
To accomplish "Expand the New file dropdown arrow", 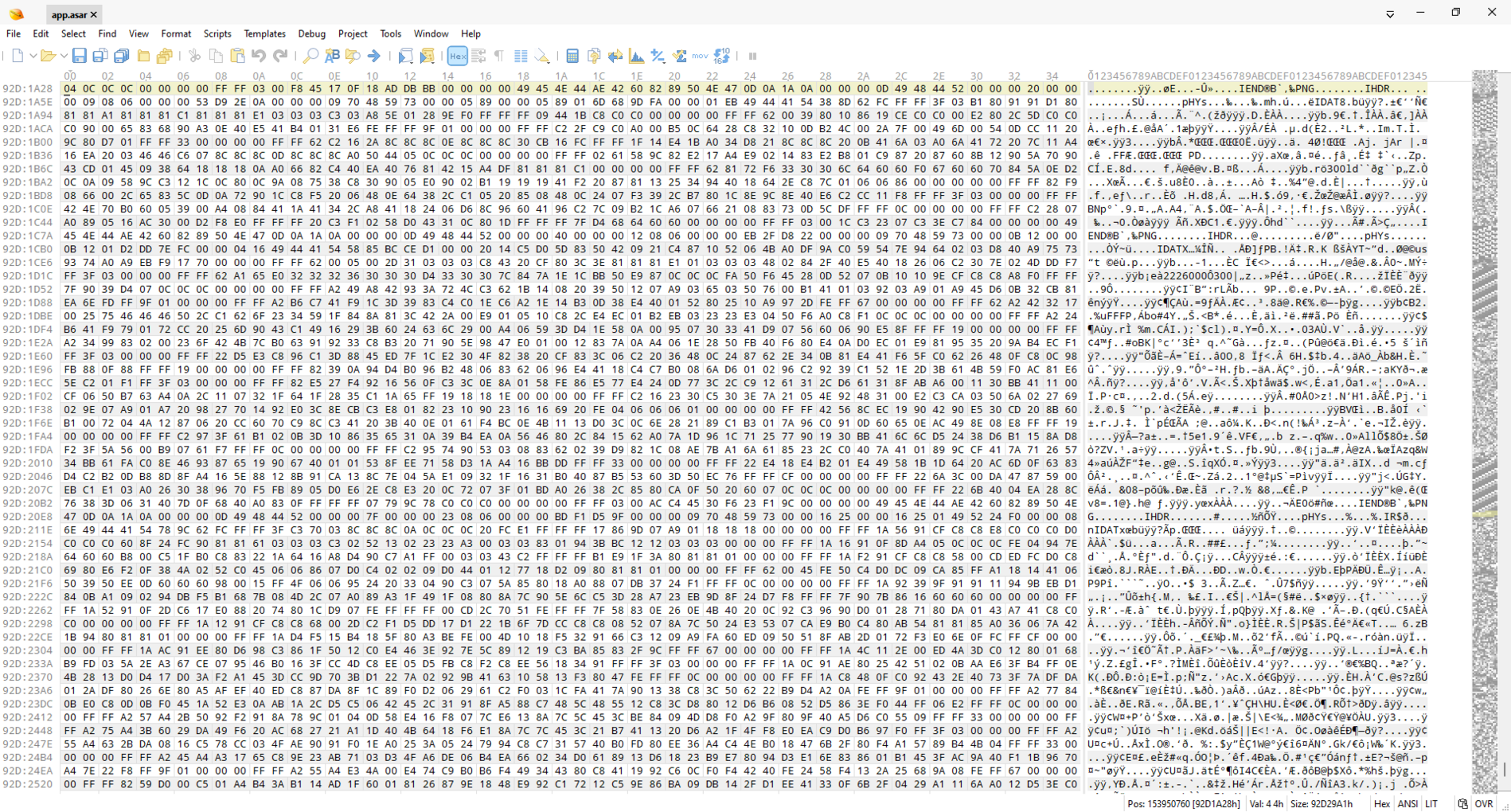I will pos(33,56).
